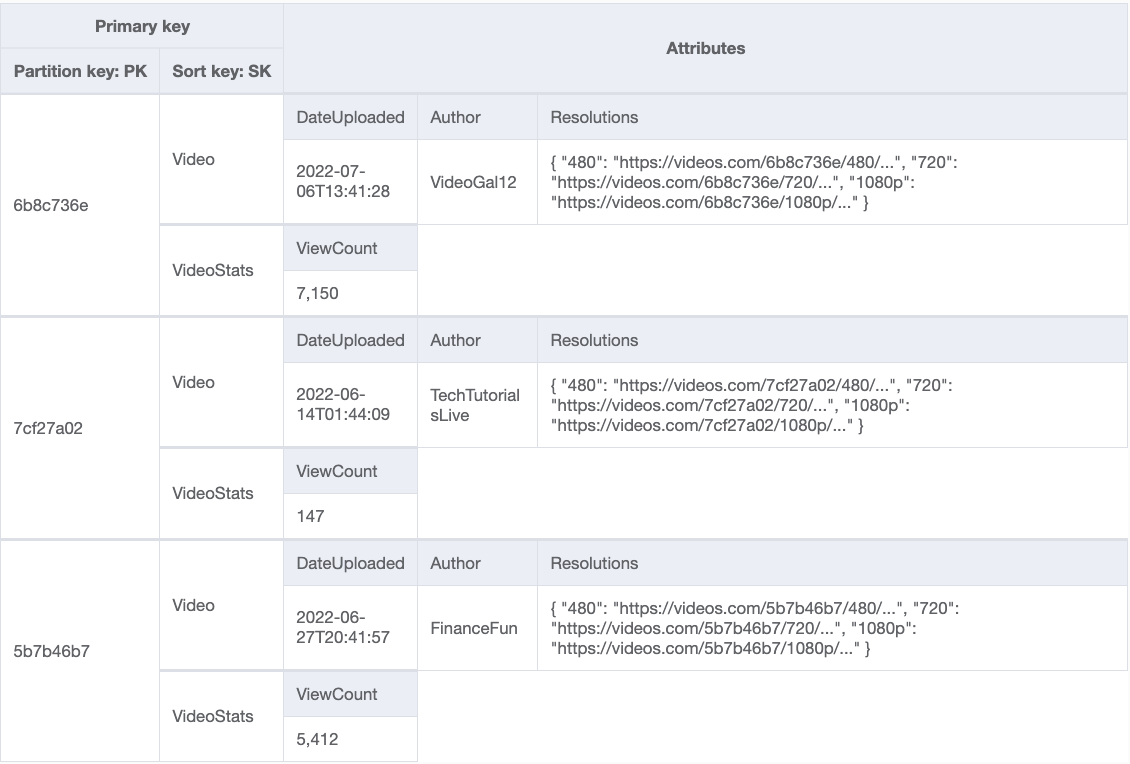Select the upload date 2022-07-06T13:41:28
This screenshot has width=1130, height=764.
click(x=343, y=182)
